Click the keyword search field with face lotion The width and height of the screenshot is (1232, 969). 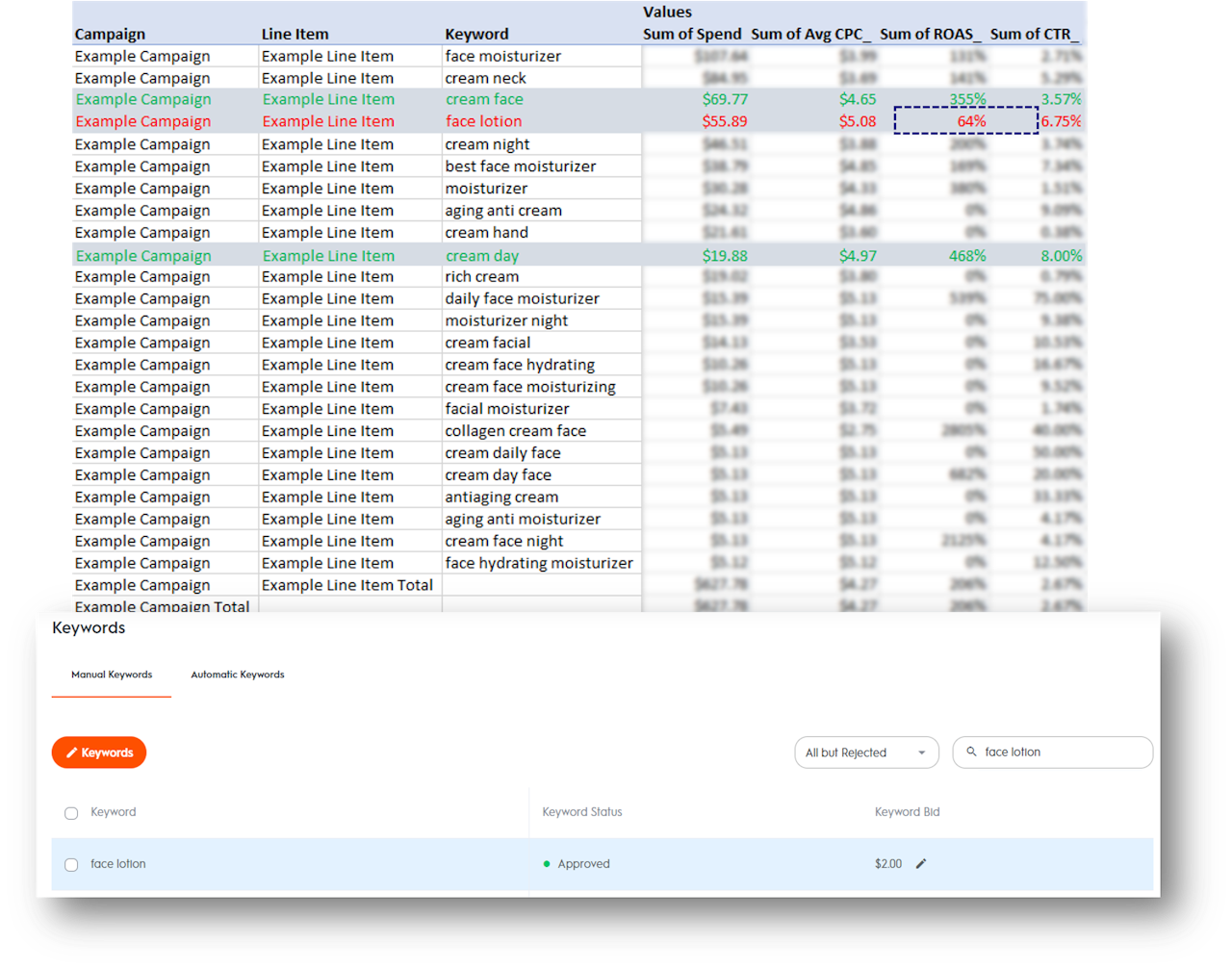1059,752
